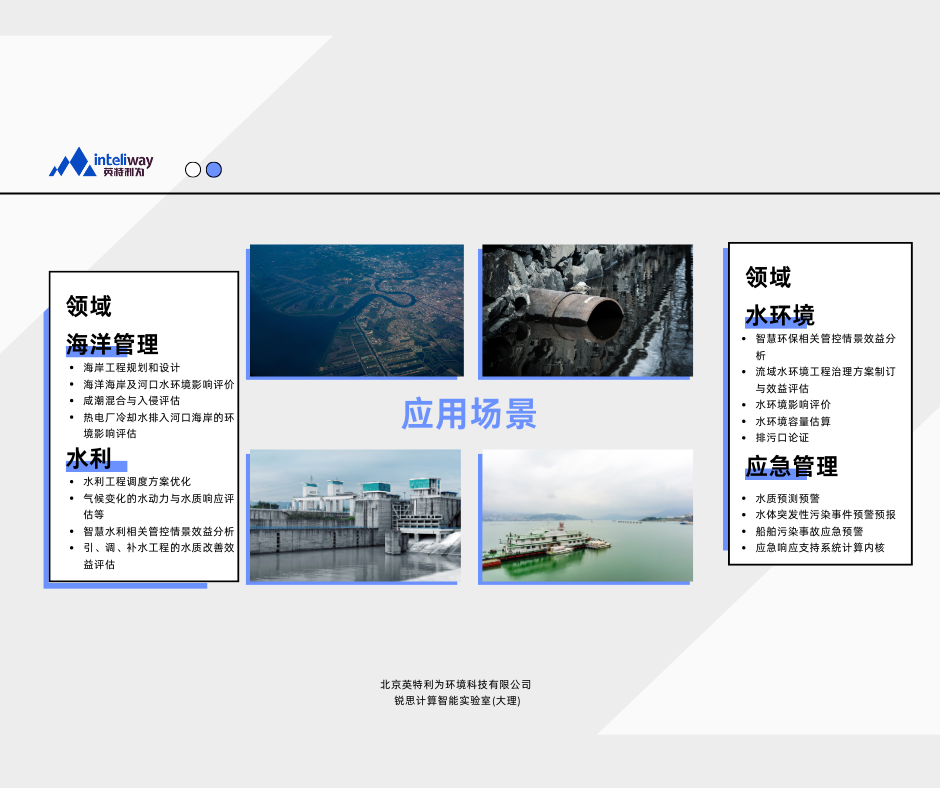Click the 北京英特利为环境科技有限公司 footer text
The height and width of the screenshot is (788, 940).
pos(455,685)
